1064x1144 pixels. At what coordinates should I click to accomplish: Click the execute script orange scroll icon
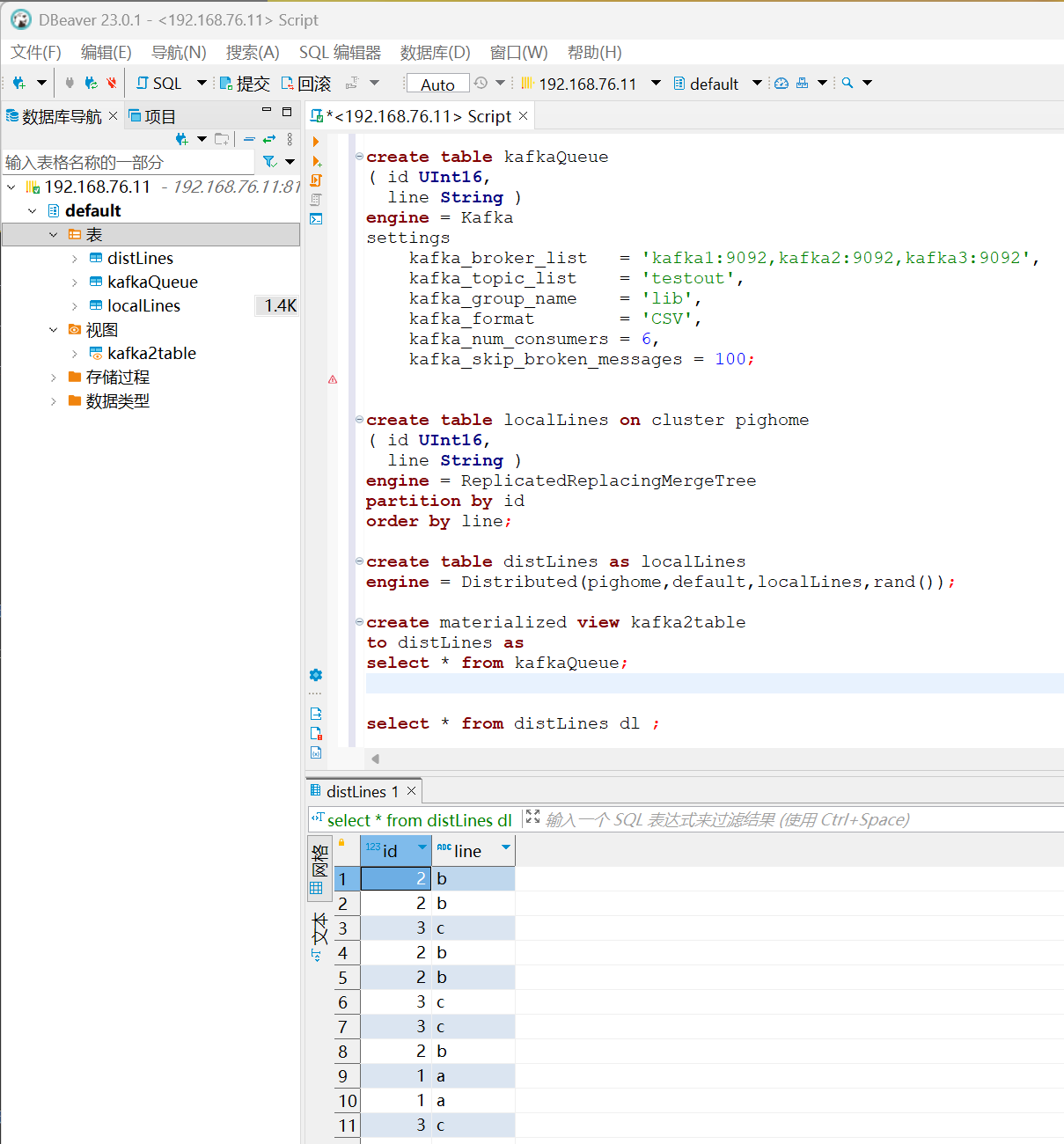click(x=316, y=180)
